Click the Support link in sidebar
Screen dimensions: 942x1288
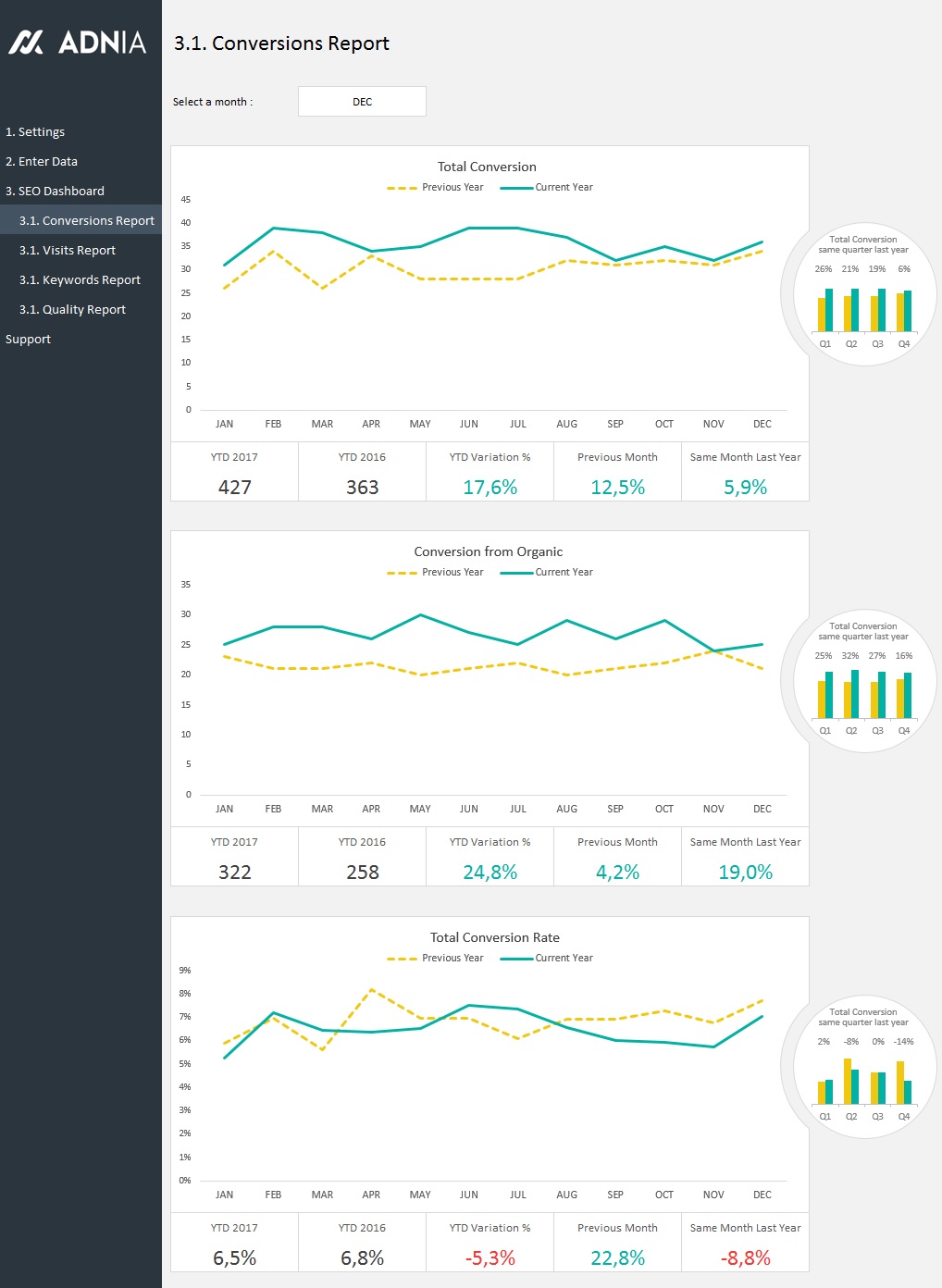[28, 340]
